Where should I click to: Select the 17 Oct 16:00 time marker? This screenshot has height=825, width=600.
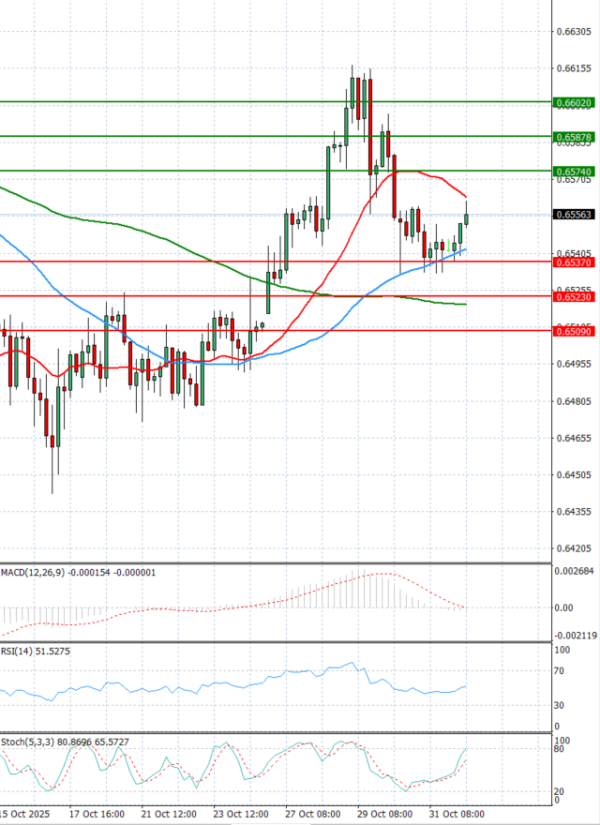(x=98, y=814)
